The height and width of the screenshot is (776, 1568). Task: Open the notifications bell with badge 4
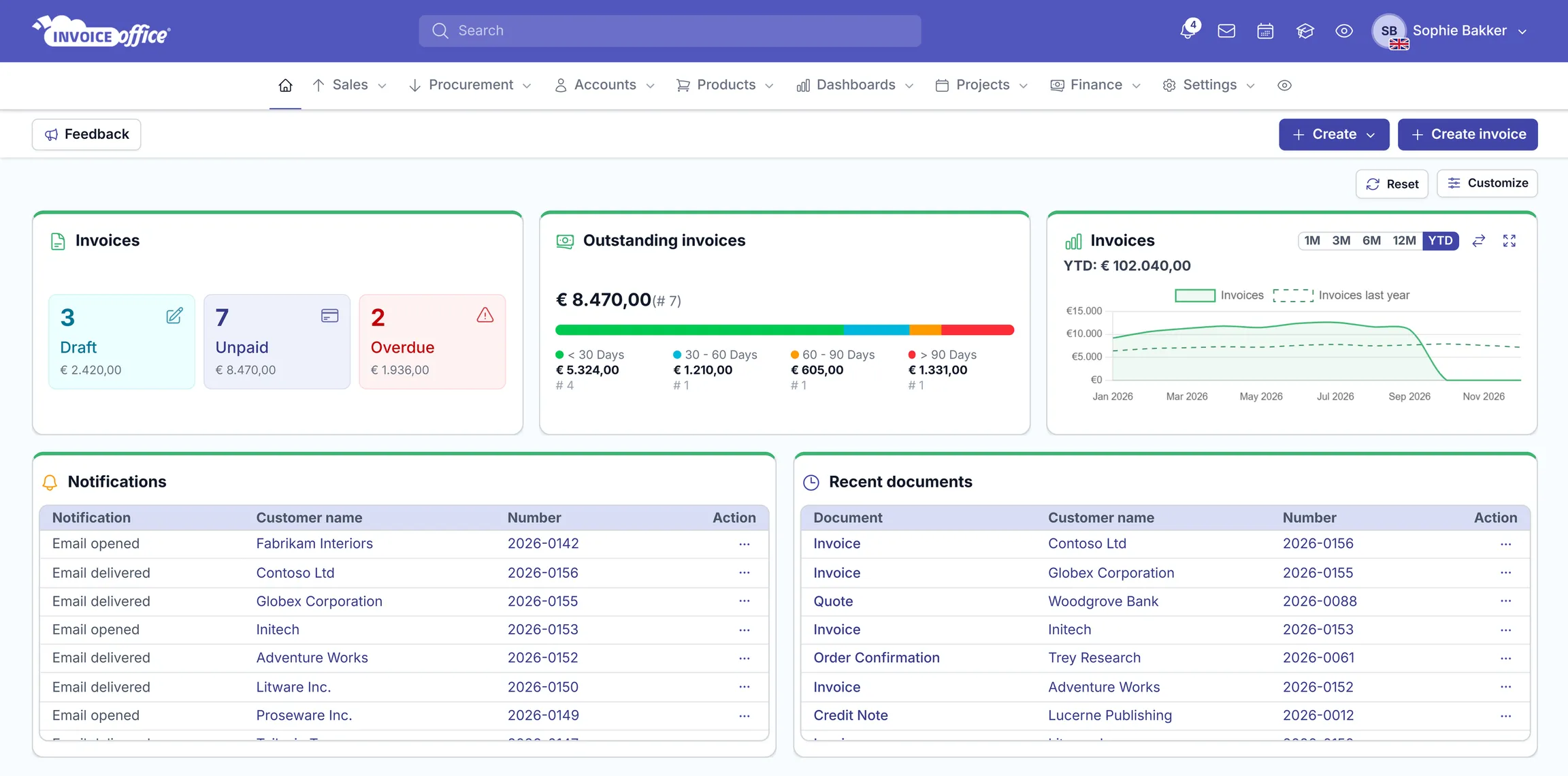click(x=1188, y=31)
